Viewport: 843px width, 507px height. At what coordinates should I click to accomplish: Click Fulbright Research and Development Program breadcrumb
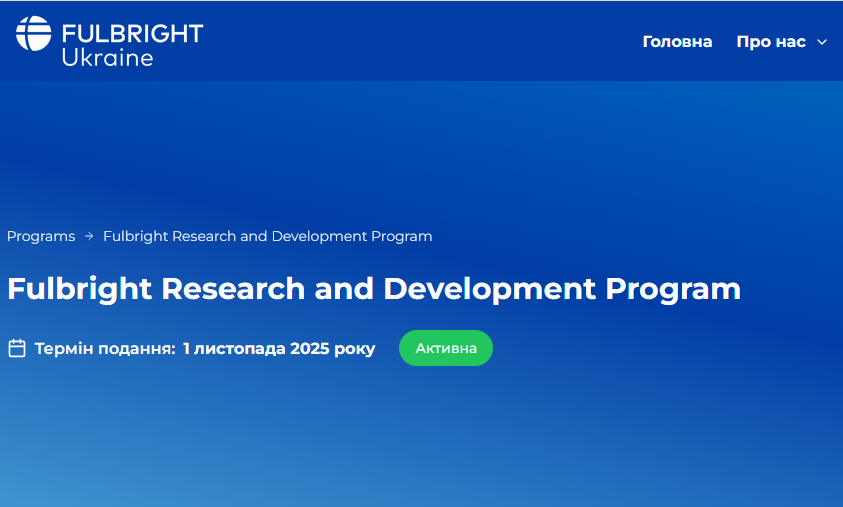pyautogui.click(x=267, y=237)
